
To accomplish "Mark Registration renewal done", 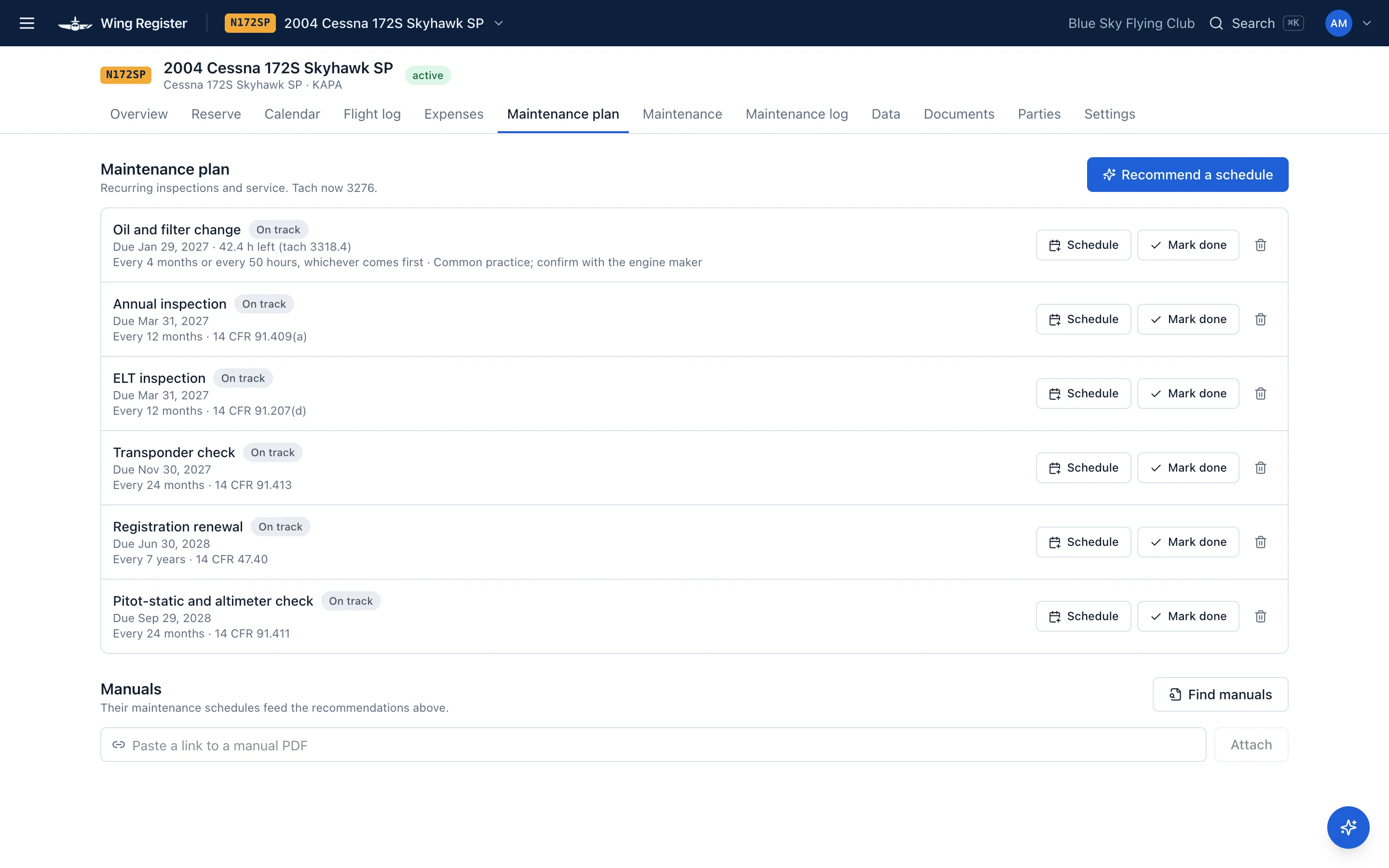I will coord(1187,542).
